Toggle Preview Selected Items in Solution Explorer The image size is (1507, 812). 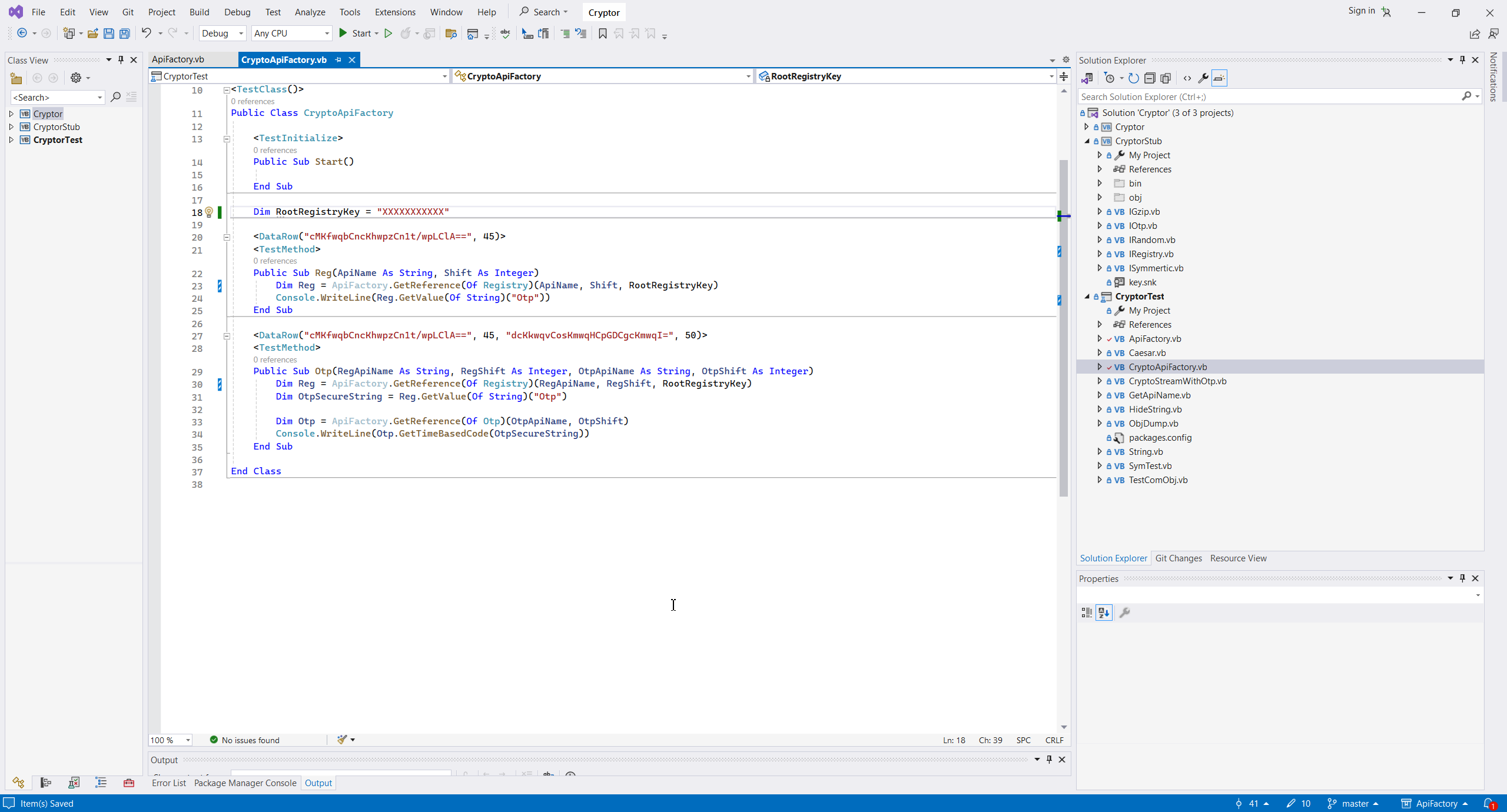click(x=1219, y=78)
